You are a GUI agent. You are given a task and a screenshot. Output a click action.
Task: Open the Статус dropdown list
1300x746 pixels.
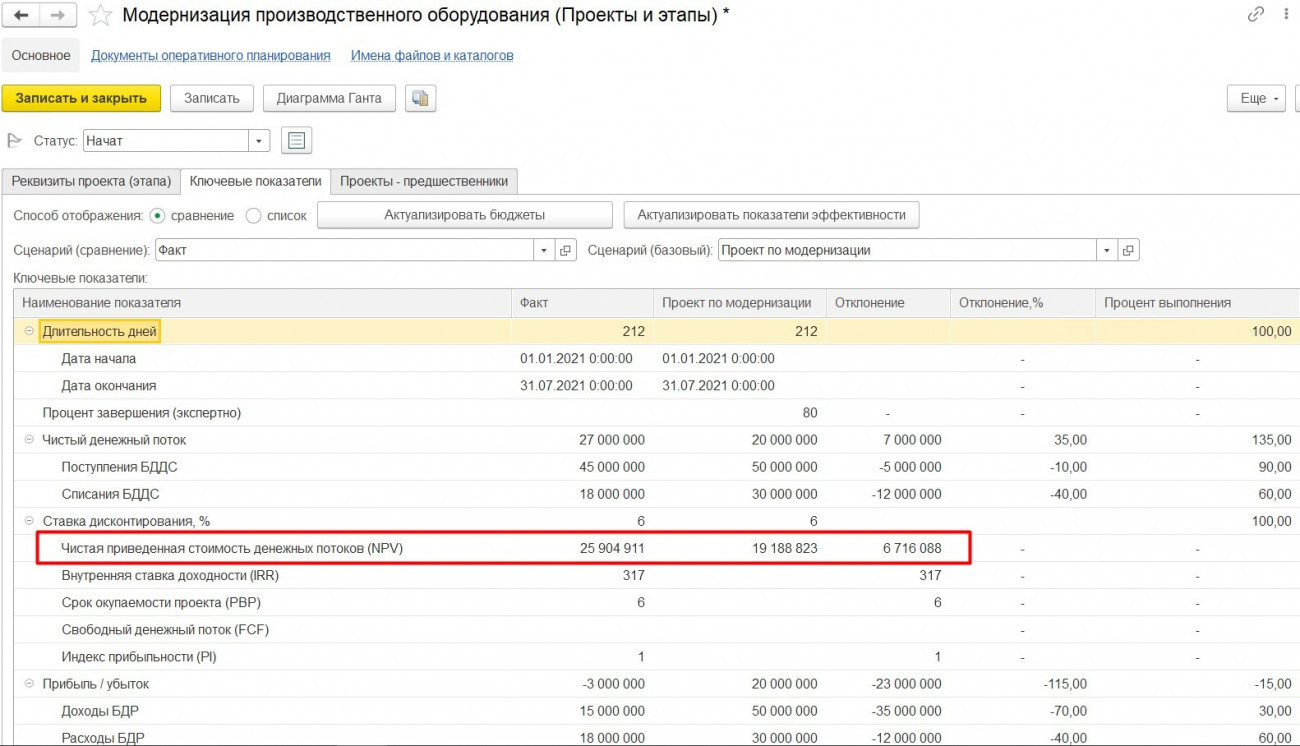[260, 141]
